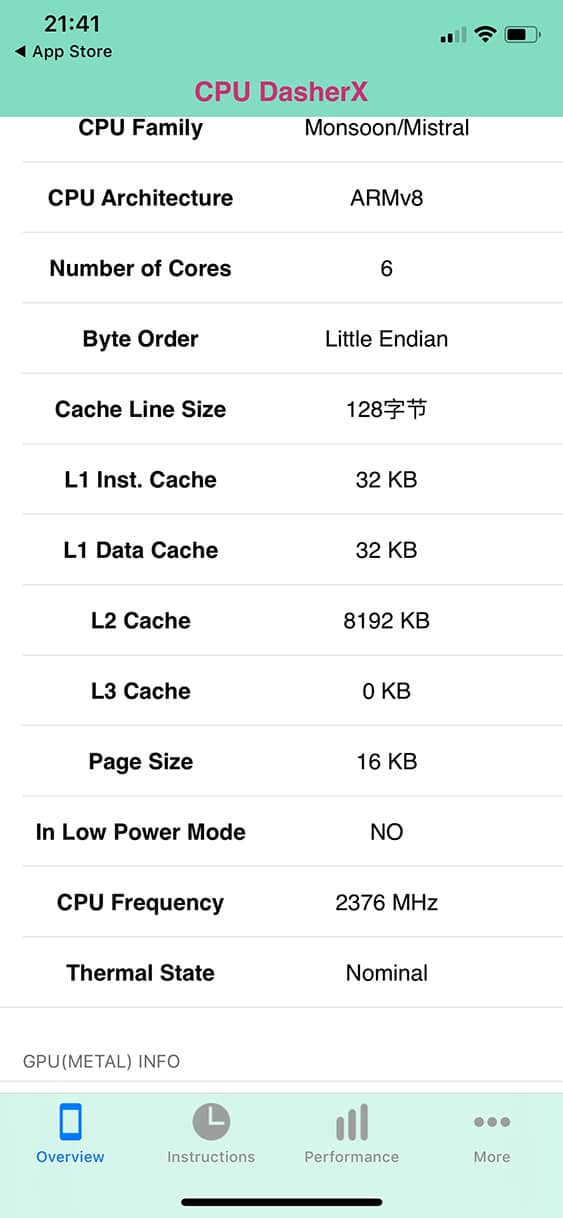The height and width of the screenshot is (1218, 563).
Task: Select the Thermal State Nominal row
Action: [x=281, y=972]
